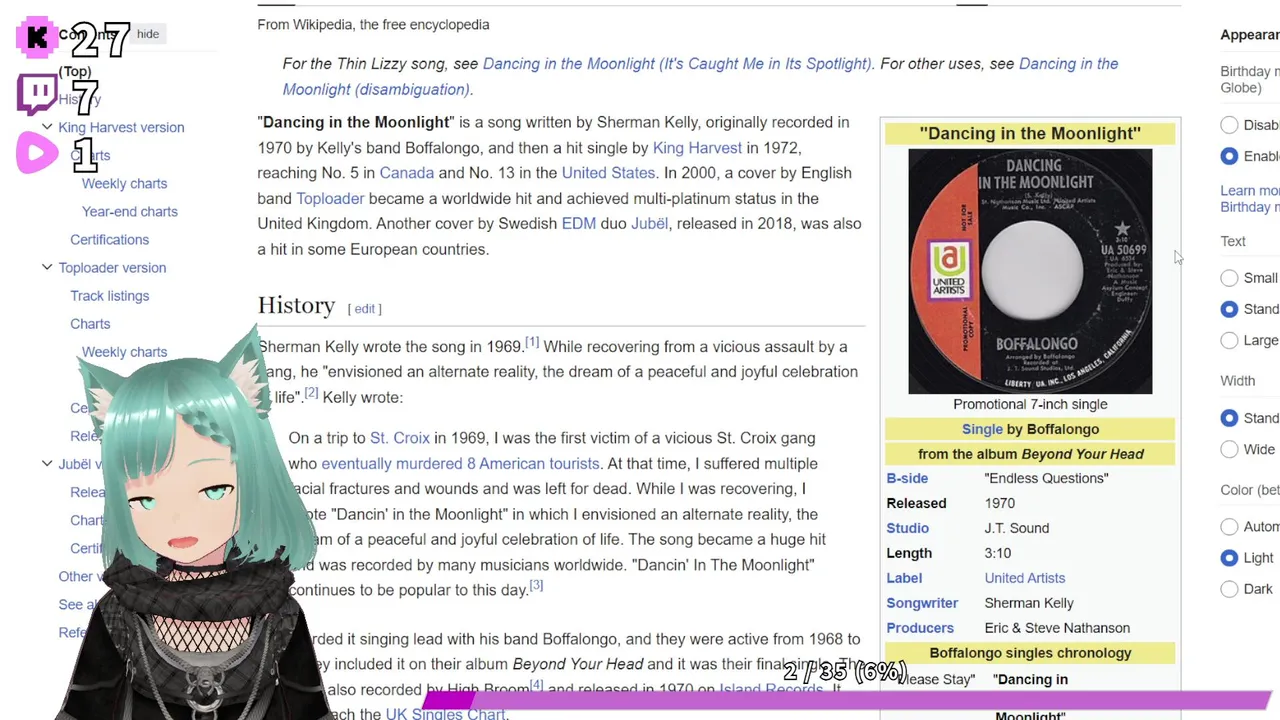Open the EDM article link
The width and height of the screenshot is (1280, 720).
tap(578, 223)
